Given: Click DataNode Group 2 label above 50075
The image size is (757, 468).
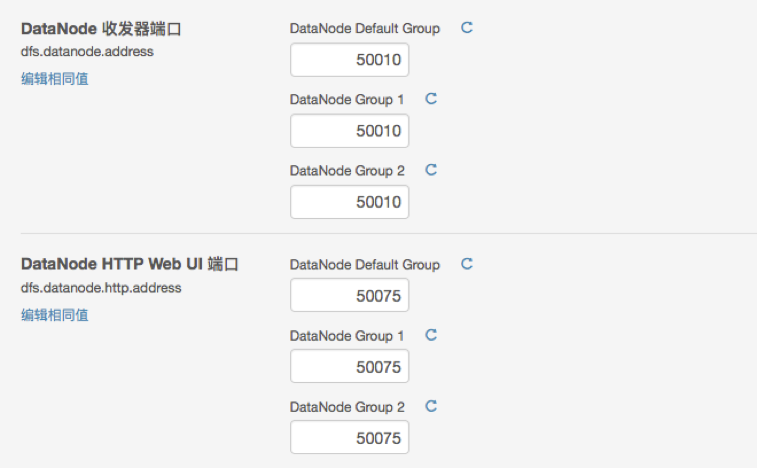Looking at the screenshot, I should [x=347, y=407].
